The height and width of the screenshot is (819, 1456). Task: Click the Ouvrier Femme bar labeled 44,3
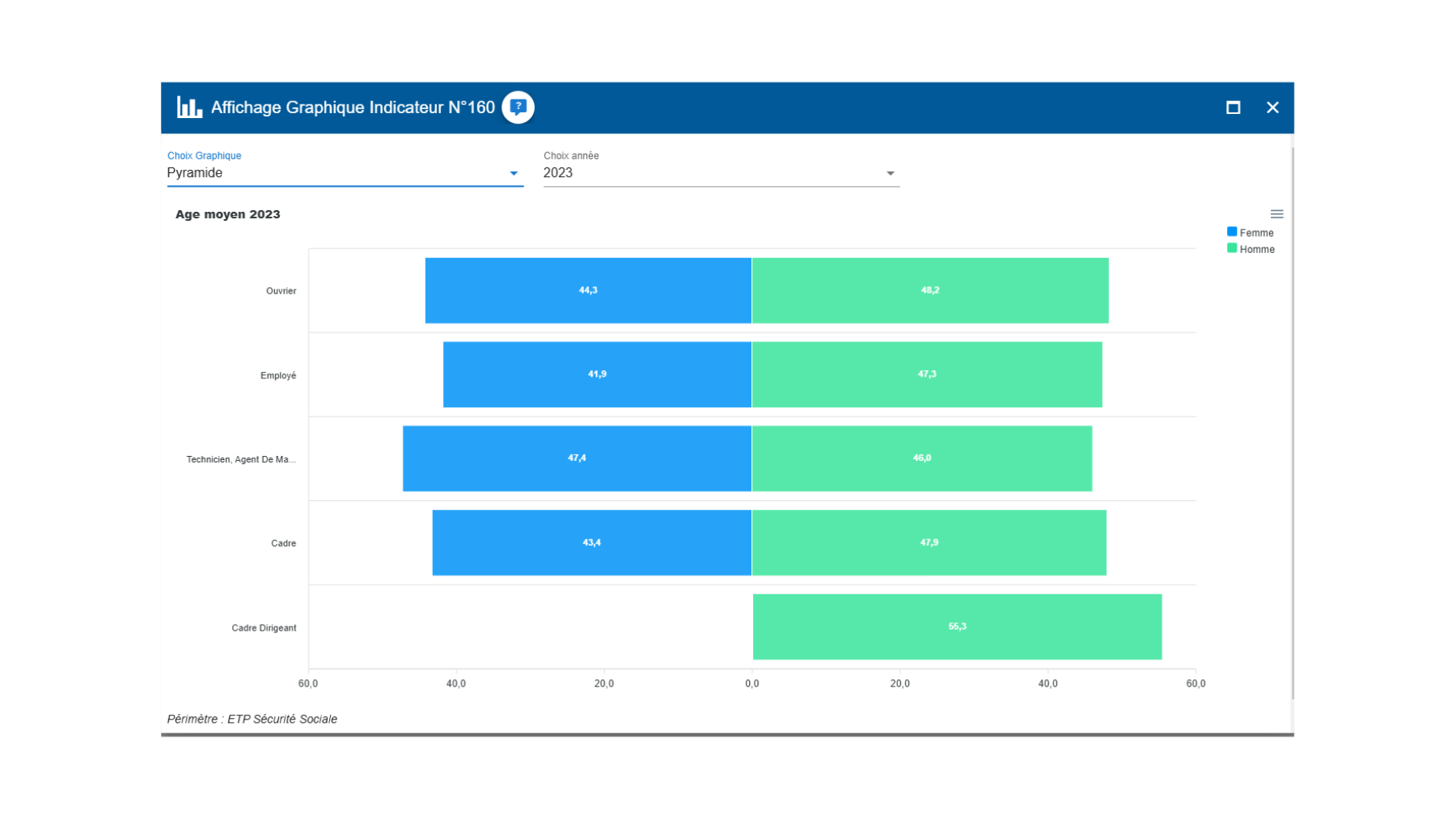click(x=588, y=290)
